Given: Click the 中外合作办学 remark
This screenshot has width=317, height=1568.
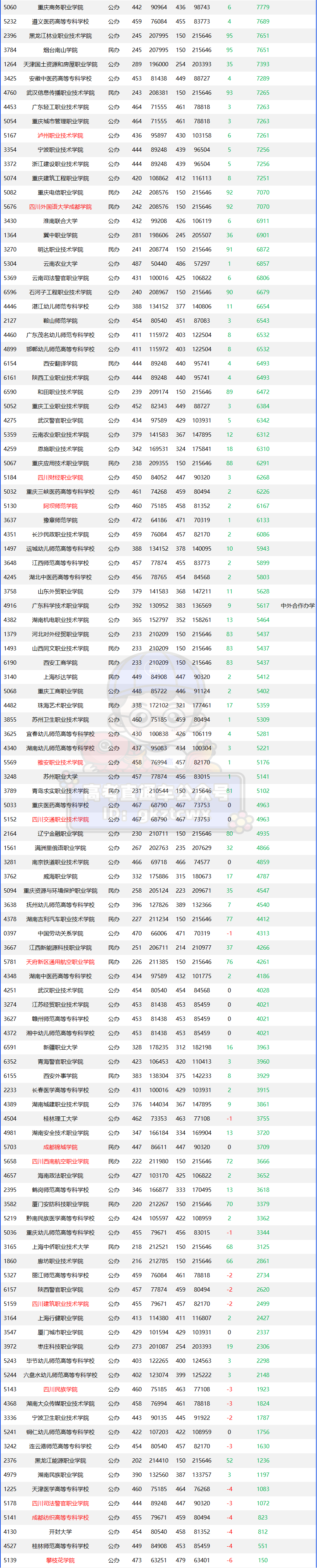Looking at the screenshot, I should click(x=297, y=606).
